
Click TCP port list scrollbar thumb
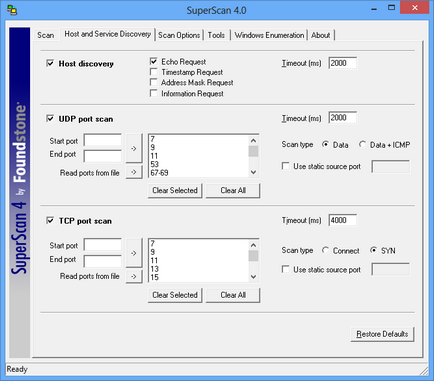coord(253,256)
